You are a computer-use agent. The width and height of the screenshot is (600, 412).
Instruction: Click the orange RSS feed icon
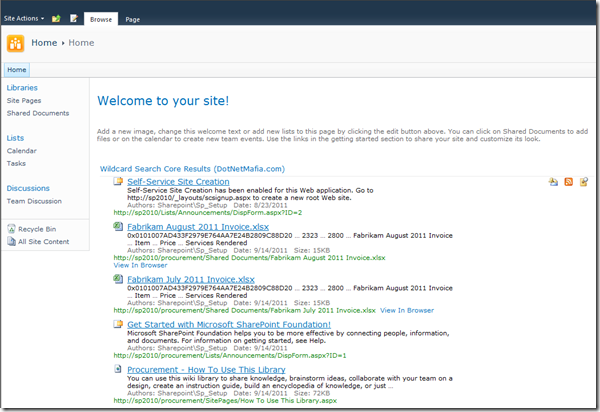tap(569, 182)
